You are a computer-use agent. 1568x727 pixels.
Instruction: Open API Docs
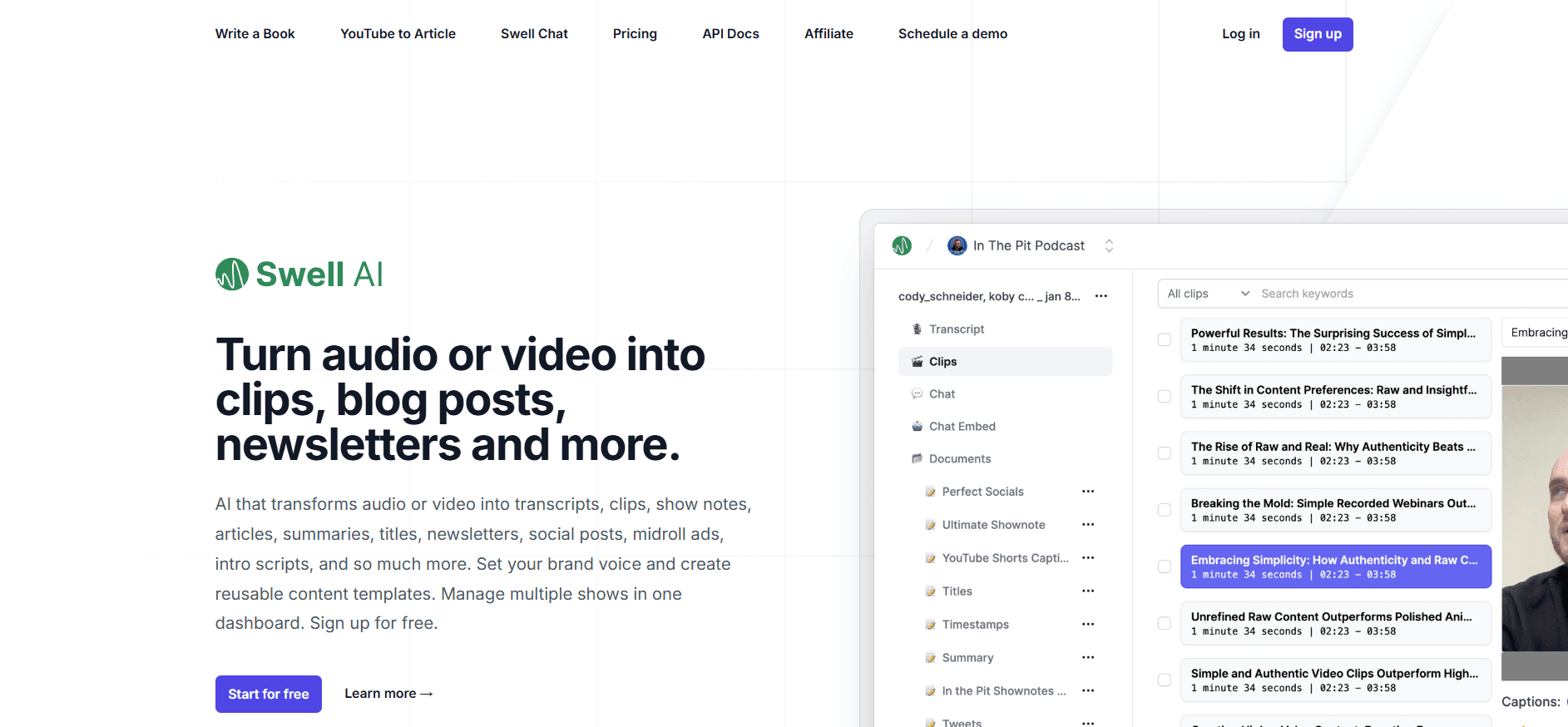730,34
